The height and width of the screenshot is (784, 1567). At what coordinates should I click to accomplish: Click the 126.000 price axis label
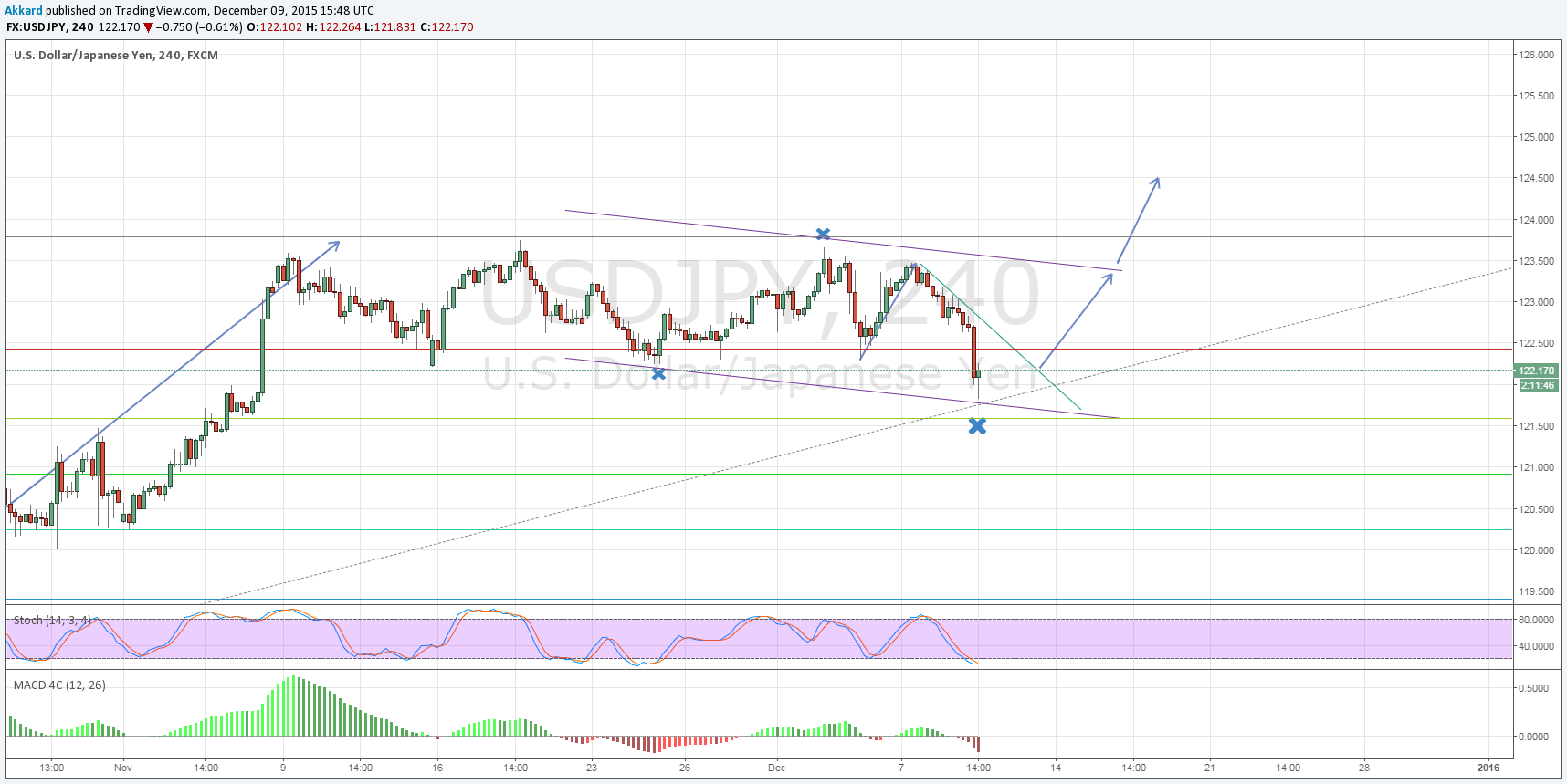point(1536,55)
